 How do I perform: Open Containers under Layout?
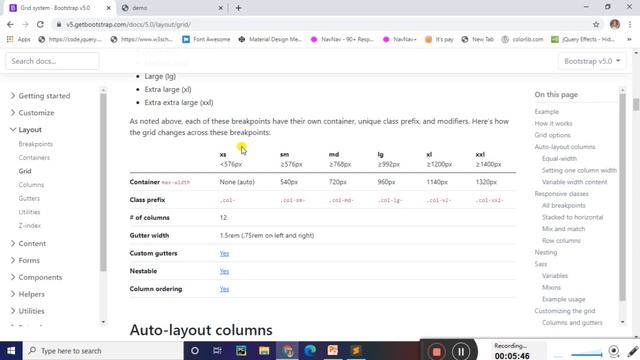tap(34, 158)
